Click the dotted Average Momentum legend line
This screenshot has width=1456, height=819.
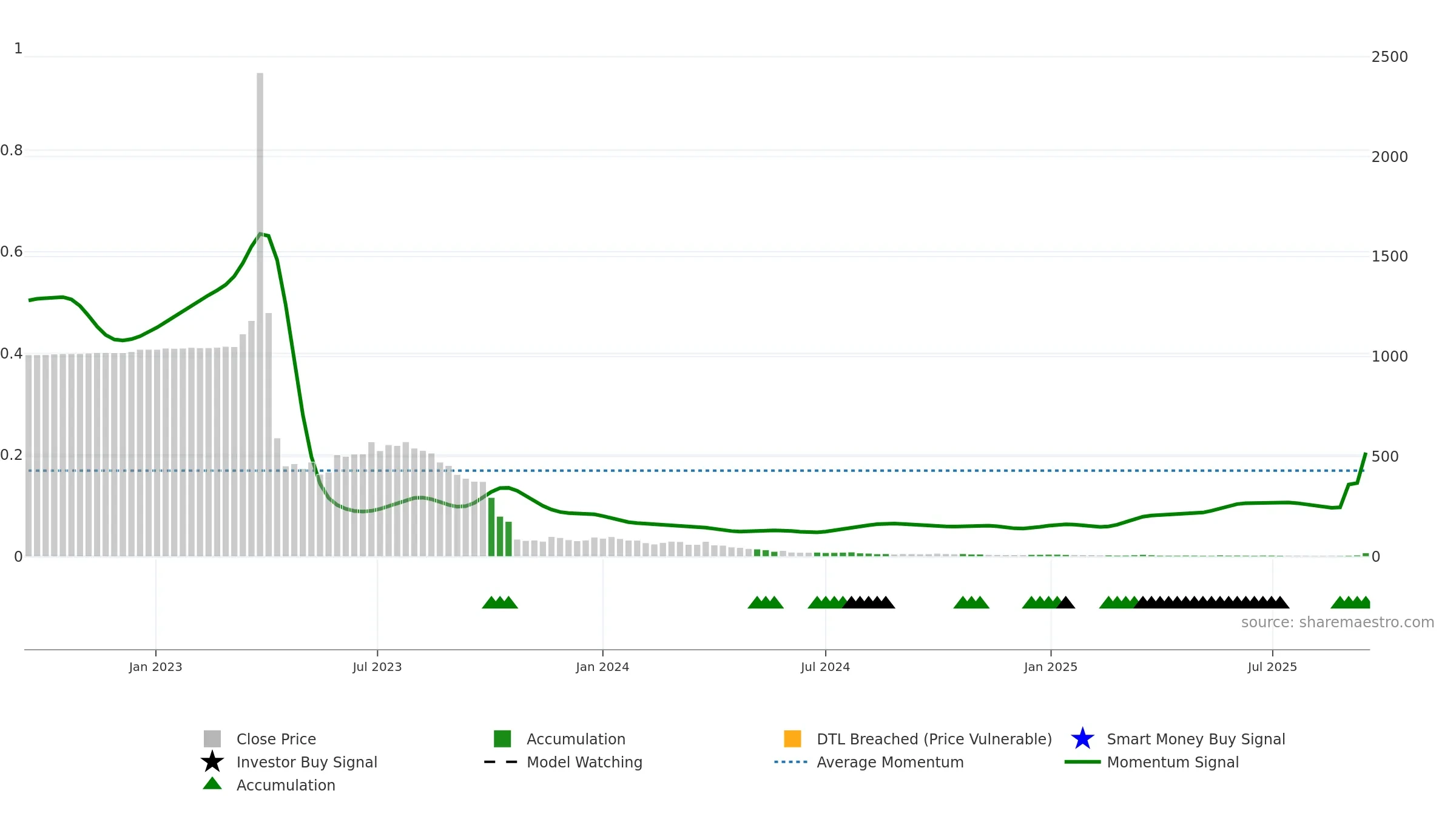[x=791, y=761]
